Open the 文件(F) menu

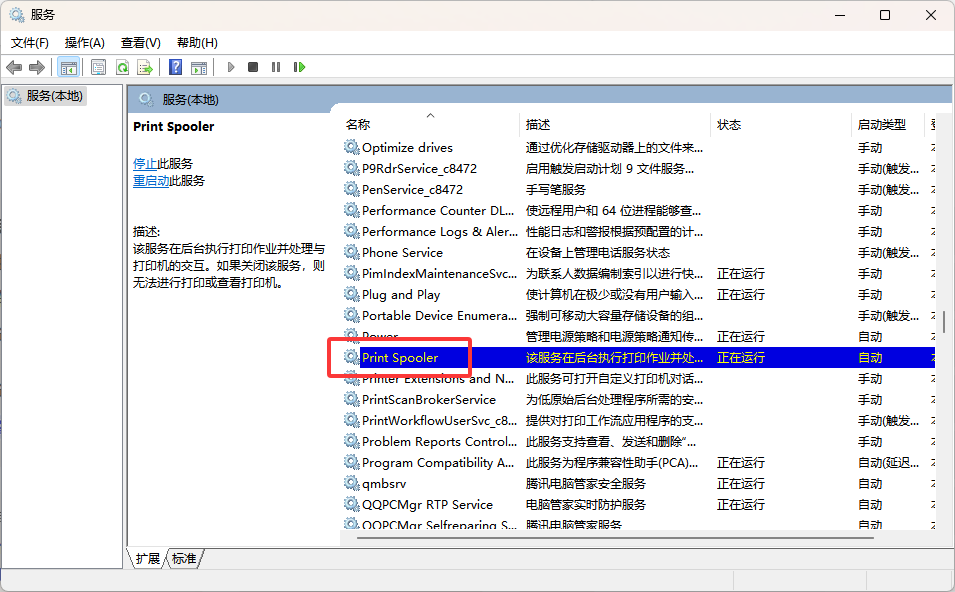(x=30, y=43)
